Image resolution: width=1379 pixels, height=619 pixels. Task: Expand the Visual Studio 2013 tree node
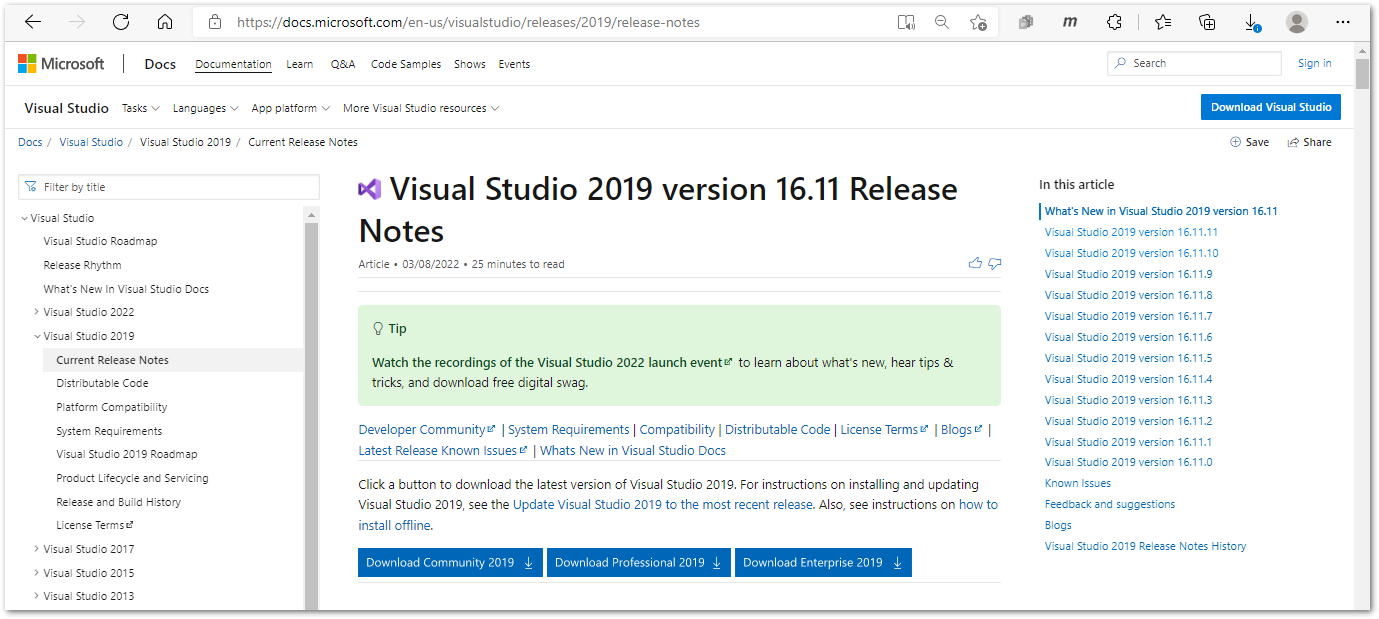37,596
